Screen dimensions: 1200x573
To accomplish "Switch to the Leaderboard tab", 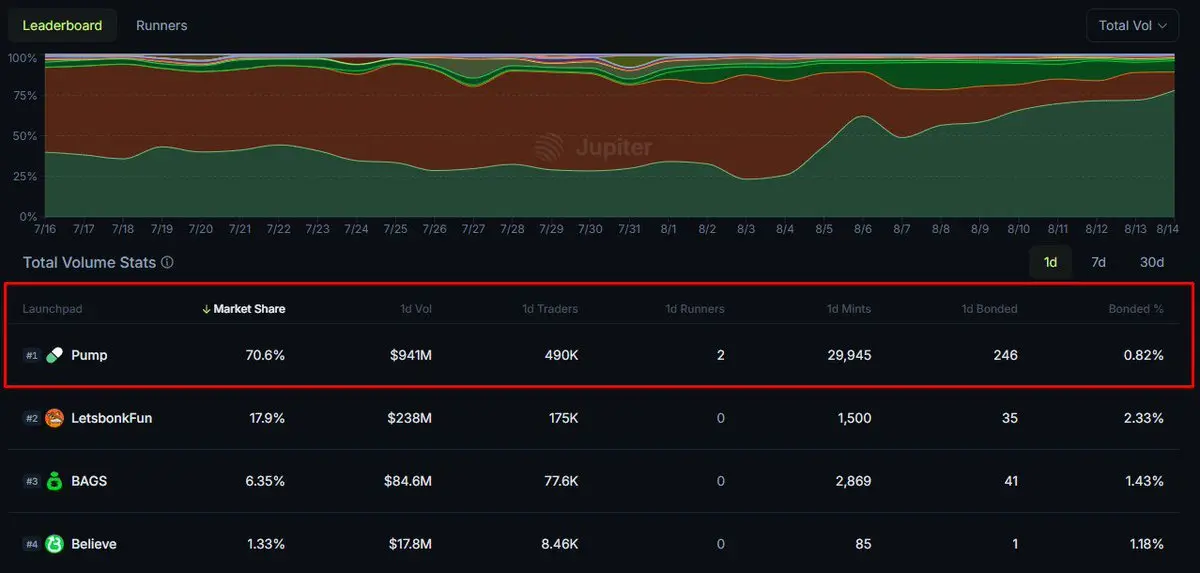I will [x=62, y=25].
